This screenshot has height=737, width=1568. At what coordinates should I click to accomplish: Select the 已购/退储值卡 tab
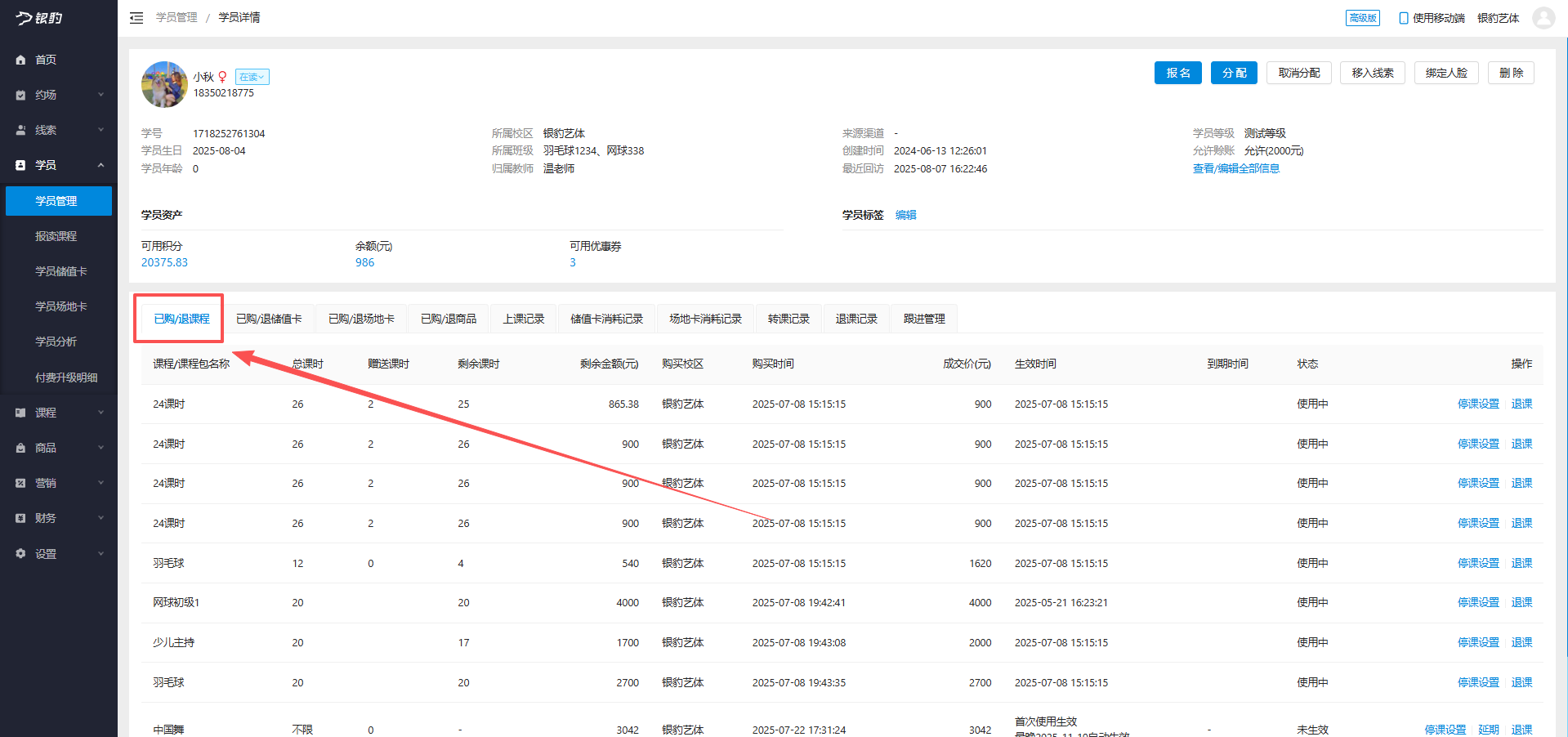[x=269, y=319]
